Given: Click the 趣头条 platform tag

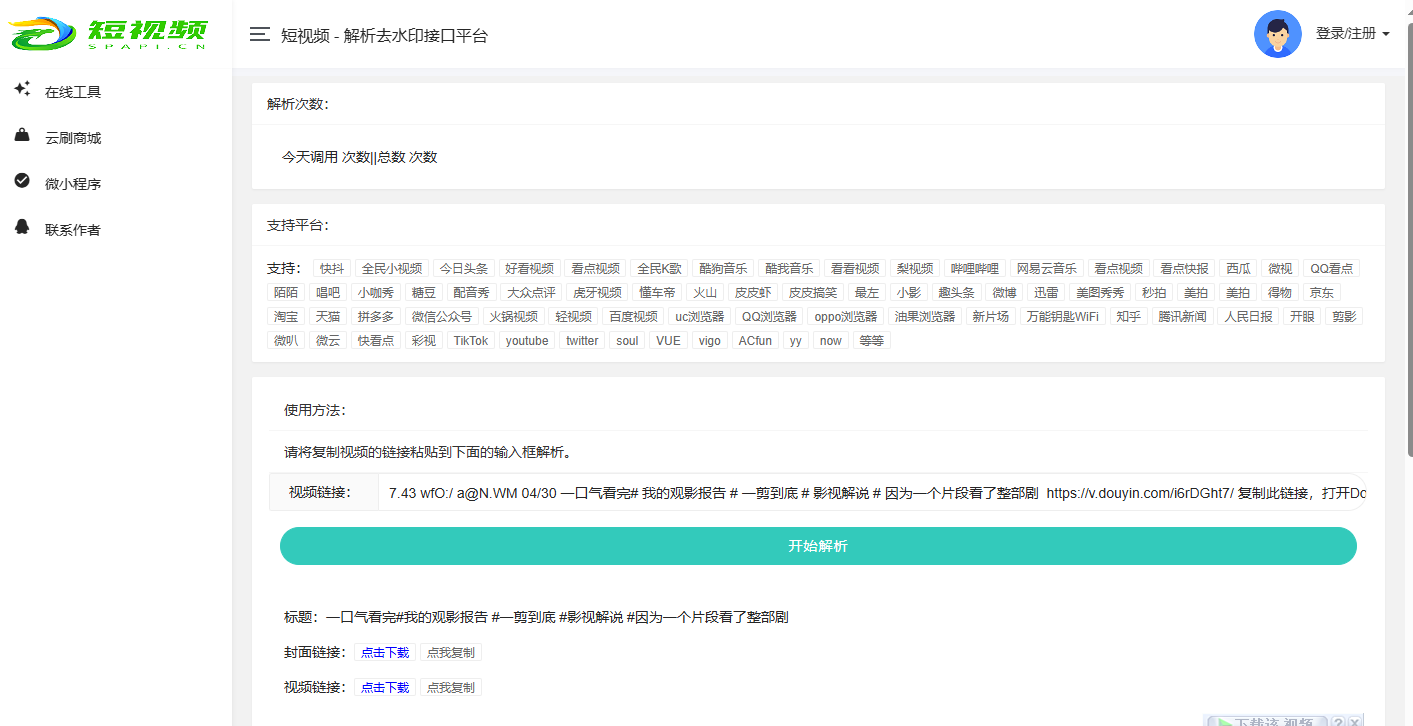Looking at the screenshot, I should click(956, 293).
